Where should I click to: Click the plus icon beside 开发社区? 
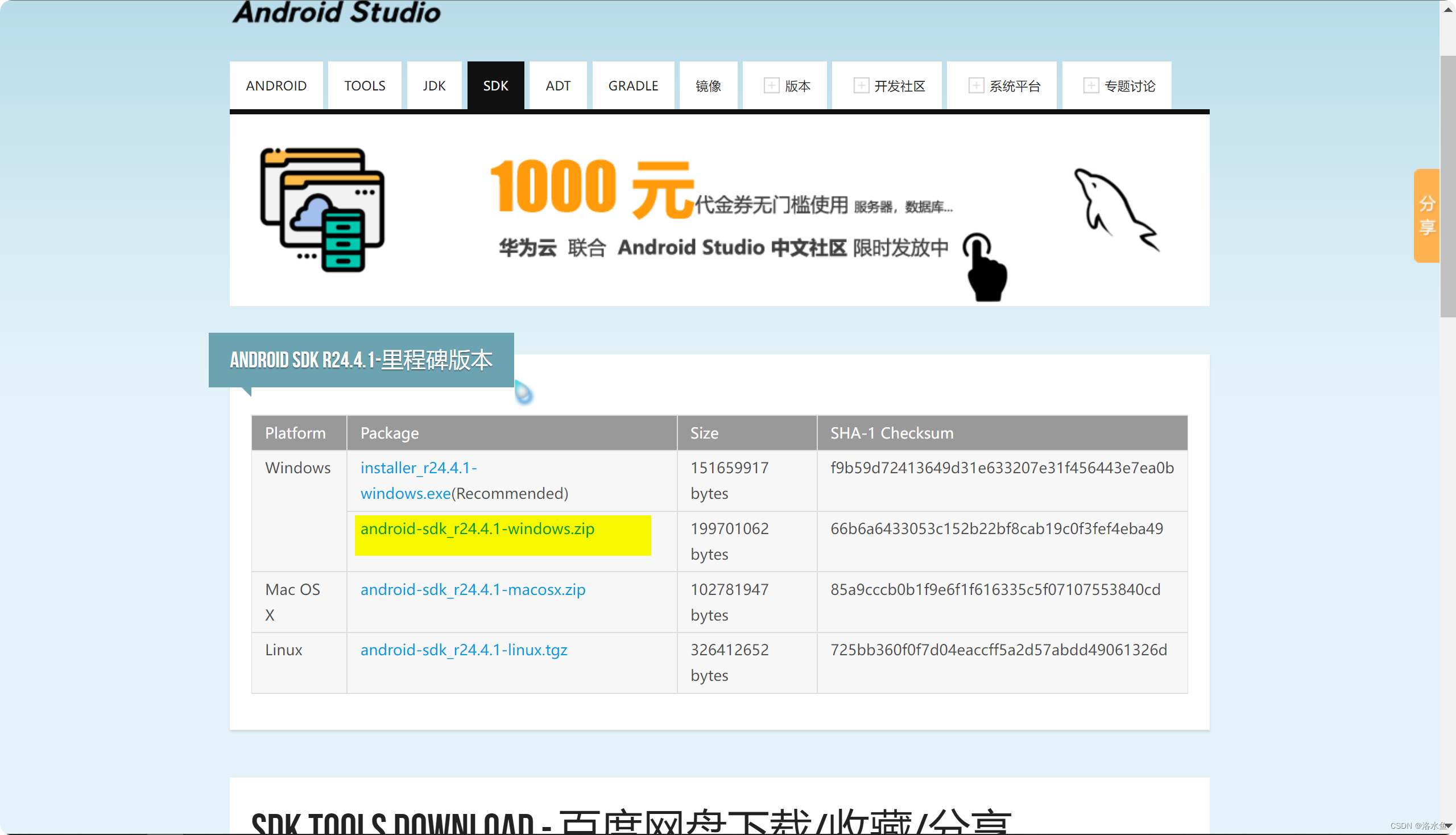tap(861, 85)
